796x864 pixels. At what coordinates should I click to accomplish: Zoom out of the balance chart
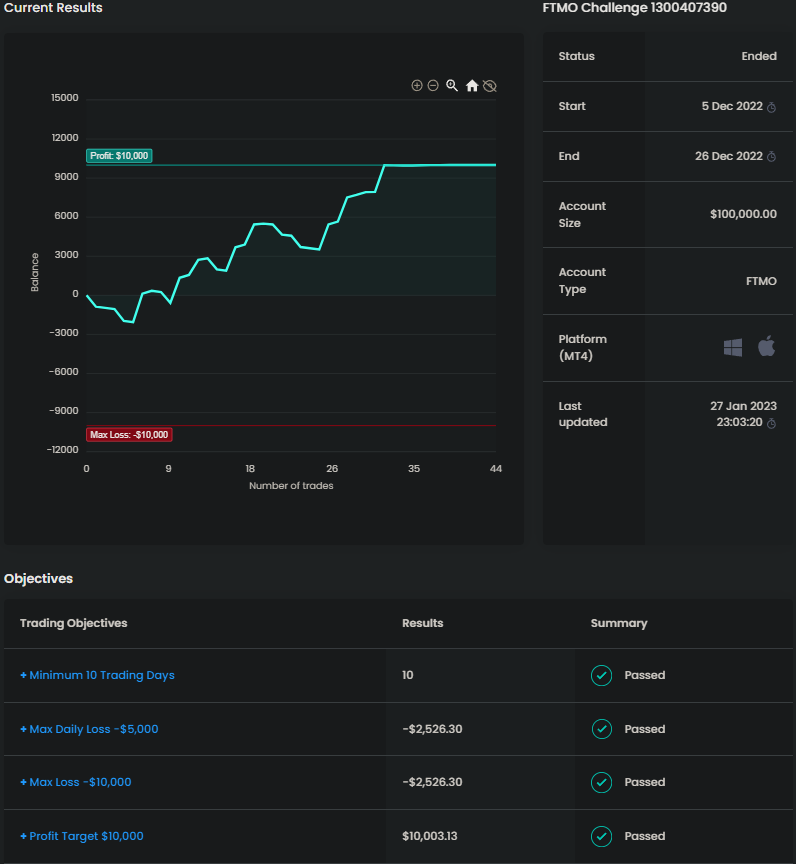pos(434,85)
